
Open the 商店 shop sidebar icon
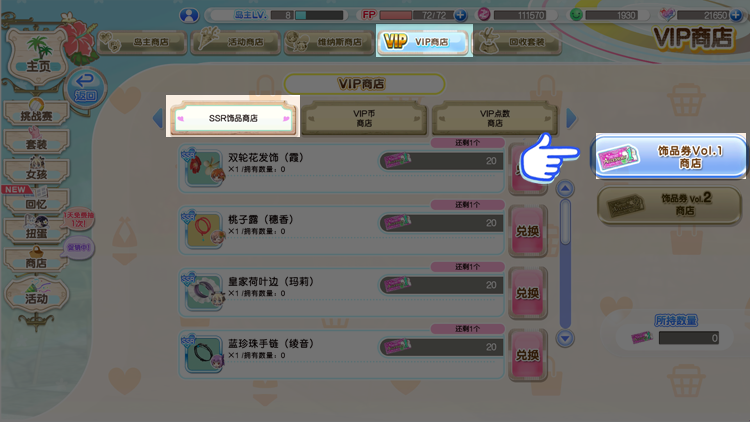pyautogui.click(x=36, y=260)
